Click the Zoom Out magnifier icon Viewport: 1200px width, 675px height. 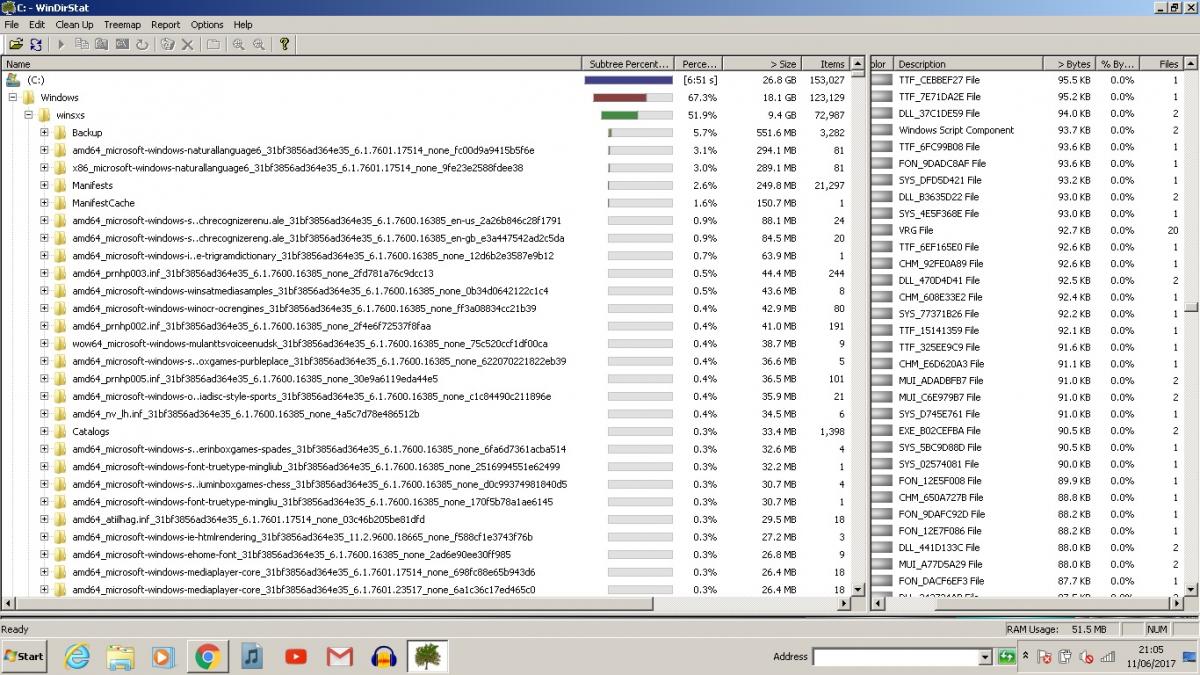259,44
